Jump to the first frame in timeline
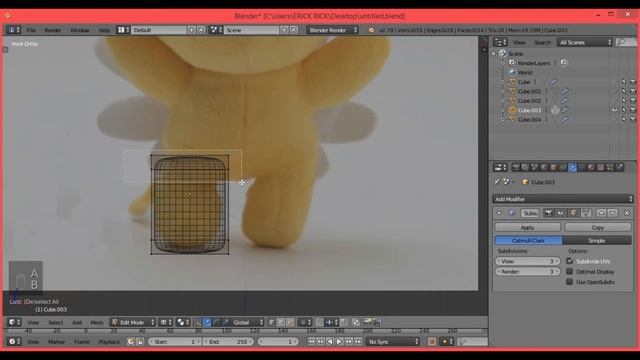Screen dimensions: 640x360 311,342
